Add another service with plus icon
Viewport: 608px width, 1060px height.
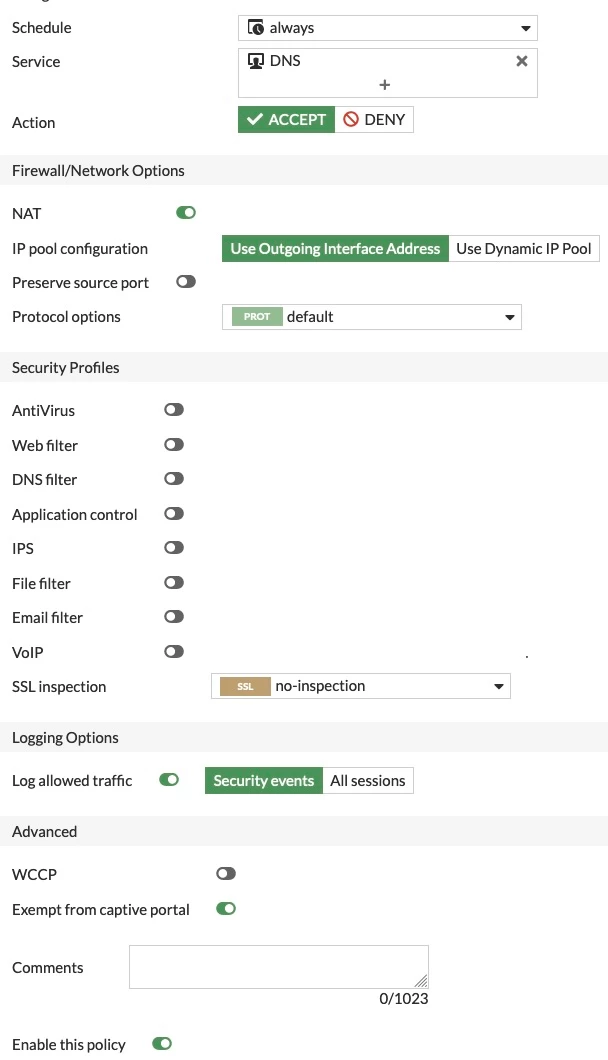click(385, 85)
